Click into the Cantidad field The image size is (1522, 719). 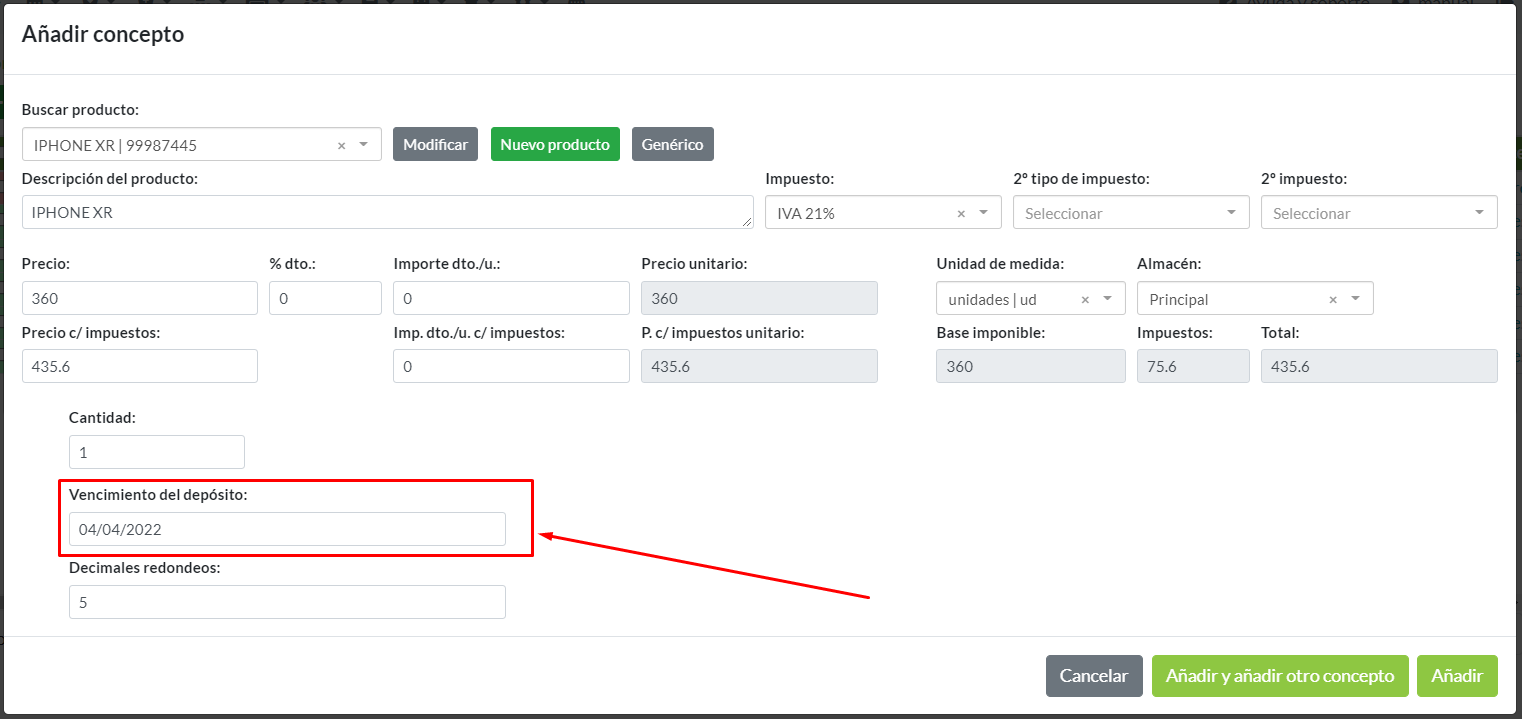pos(156,452)
